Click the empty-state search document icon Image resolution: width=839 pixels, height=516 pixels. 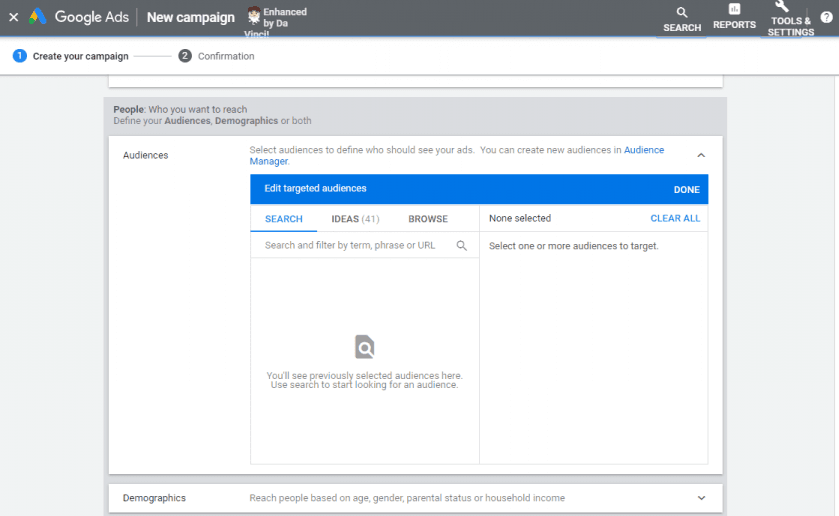point(365,347)
